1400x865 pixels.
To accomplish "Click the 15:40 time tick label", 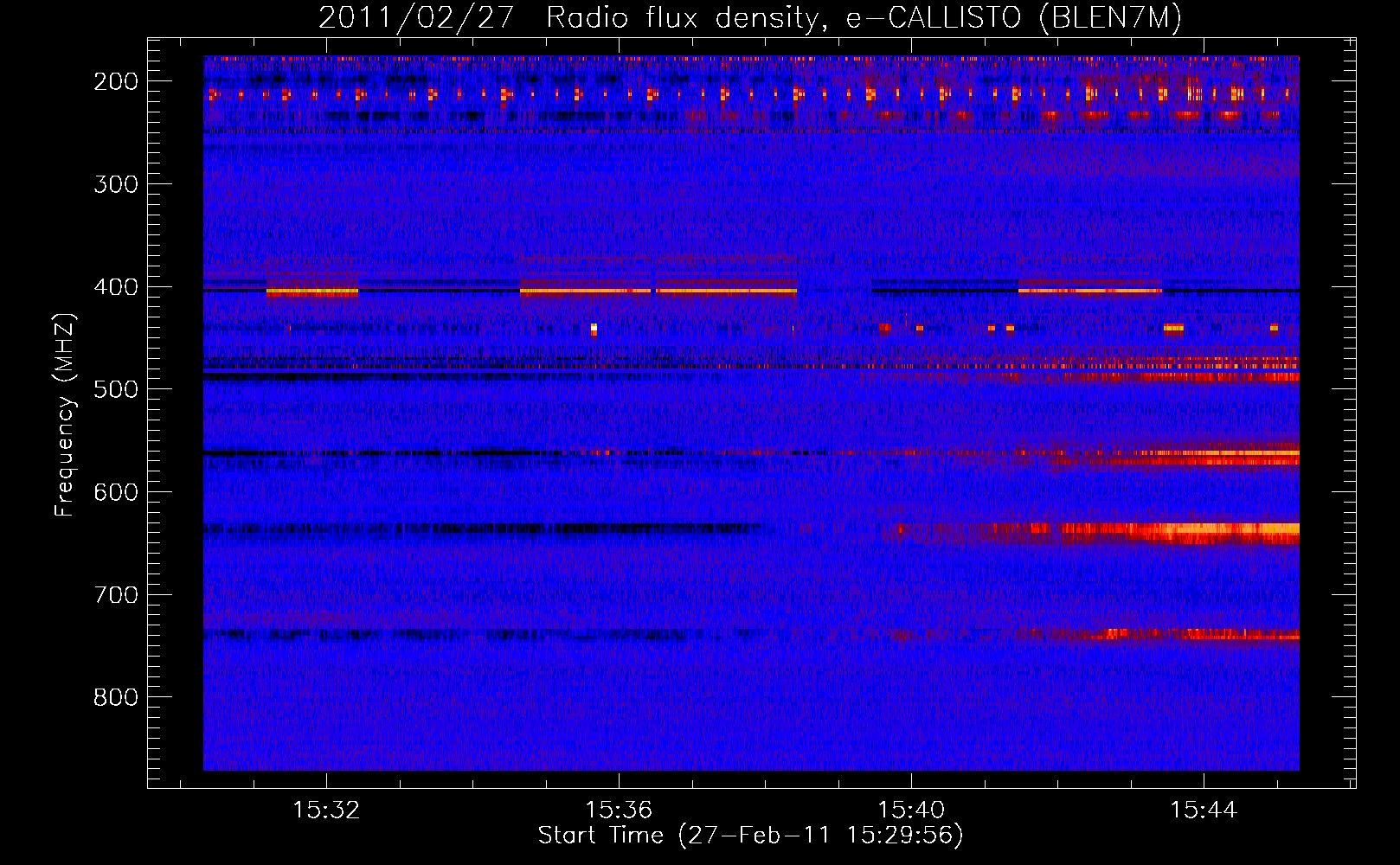I will pos(911,811).
